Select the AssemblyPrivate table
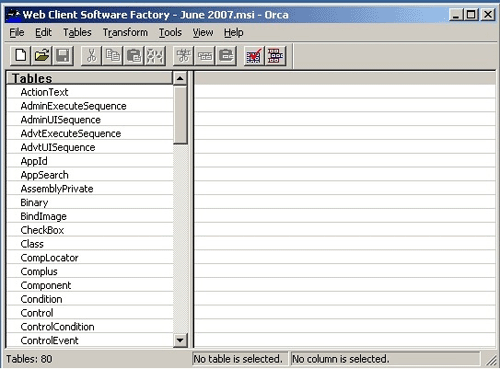The height and width of the screenshot is (369, 500). (90, 189)
